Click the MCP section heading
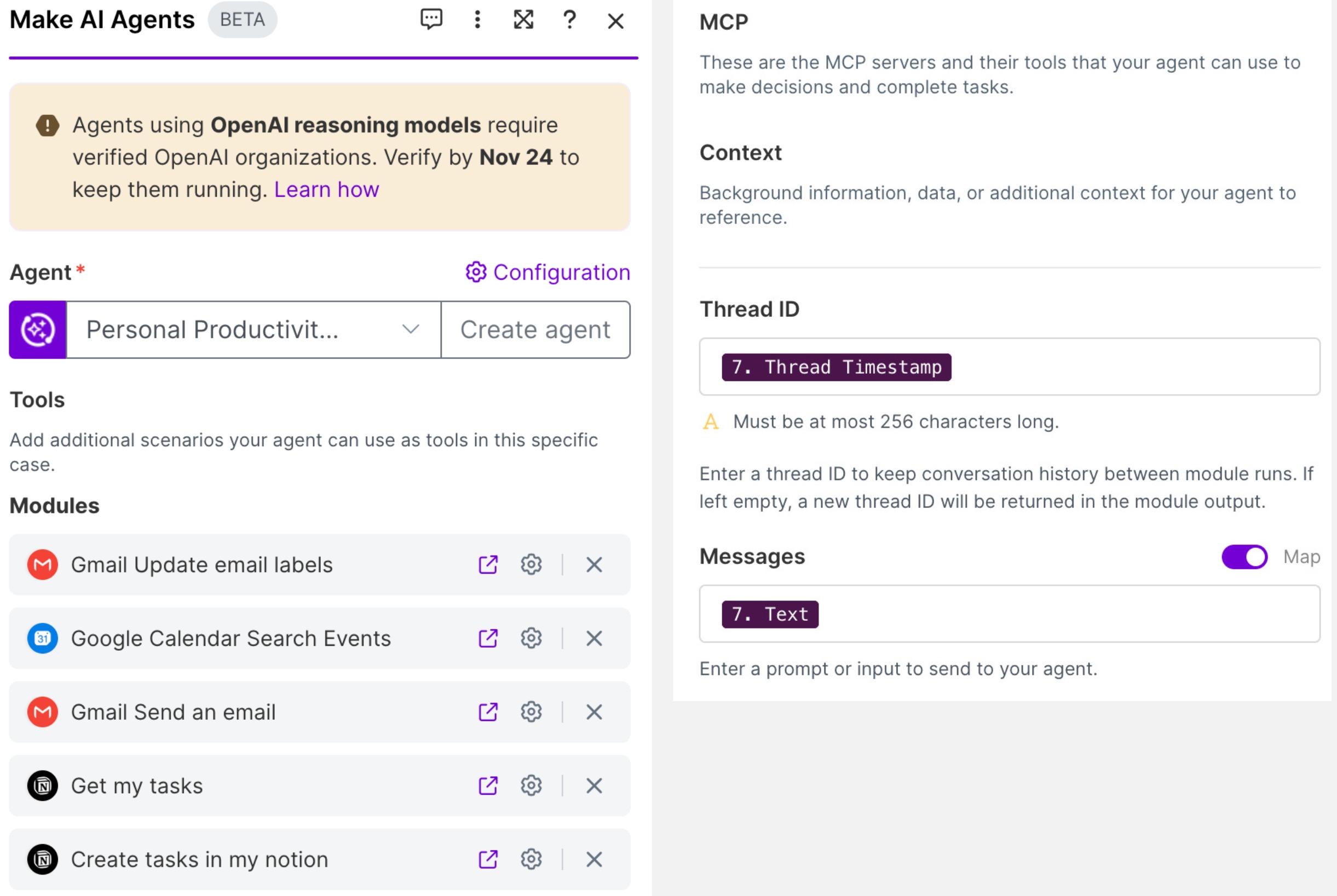 (x=724, y=22)
